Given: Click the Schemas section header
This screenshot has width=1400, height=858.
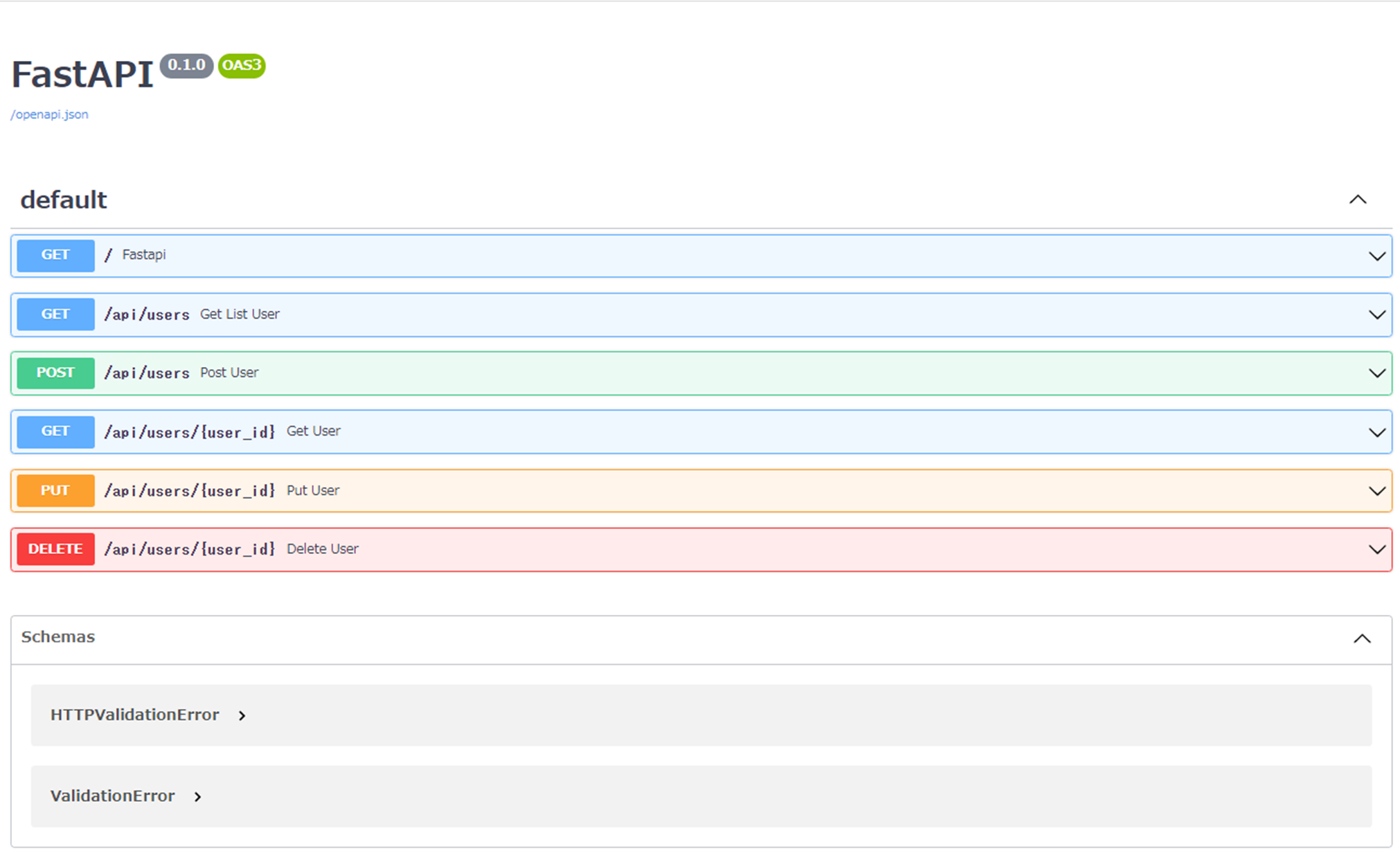Looking at the screenshot, I should pyautogui.click(x=59, y=637).
